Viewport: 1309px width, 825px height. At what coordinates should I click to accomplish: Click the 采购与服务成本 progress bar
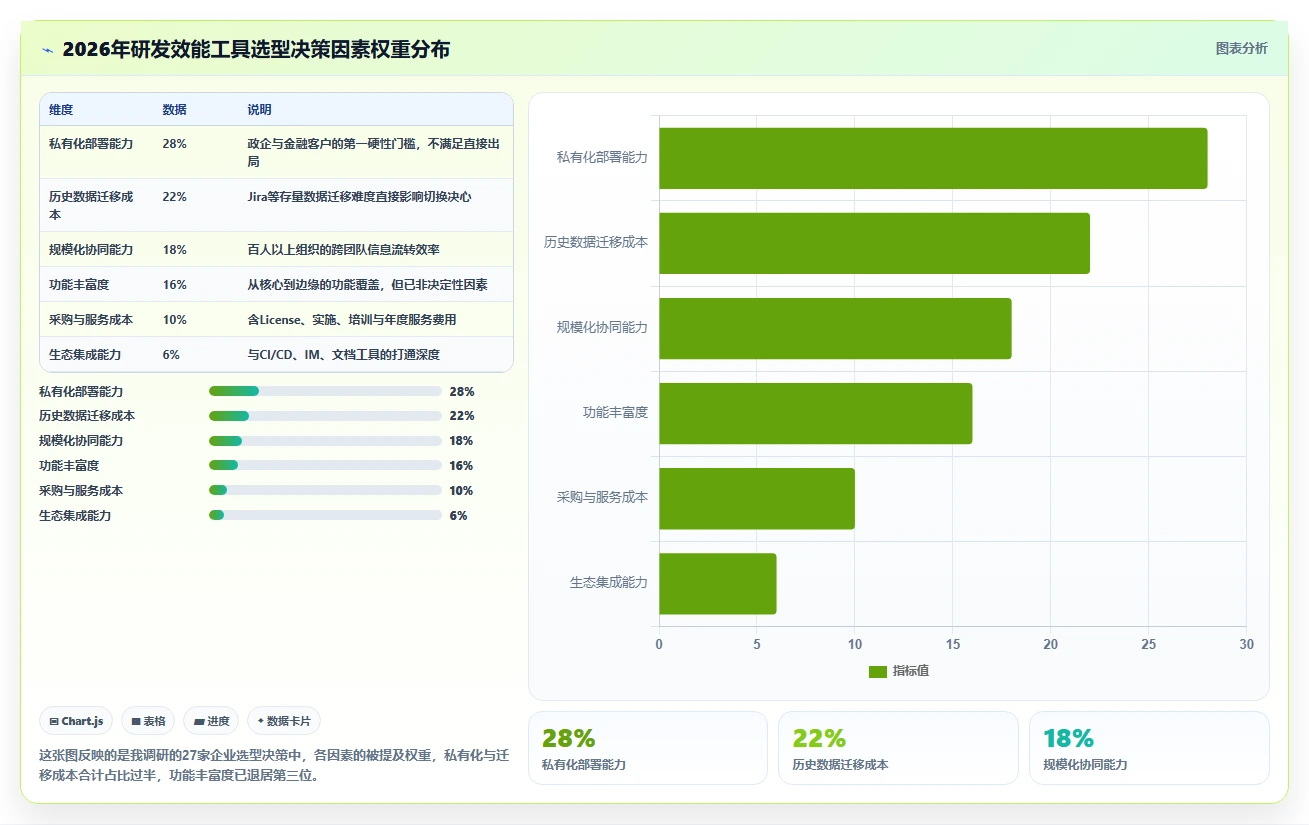point(325,491)
